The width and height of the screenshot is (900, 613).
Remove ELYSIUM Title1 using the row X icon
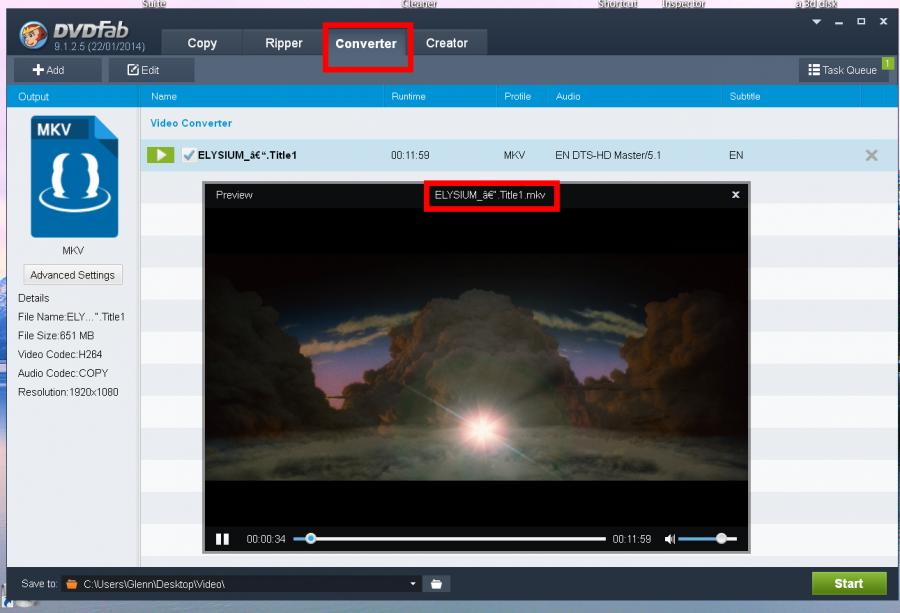point(871,155)
